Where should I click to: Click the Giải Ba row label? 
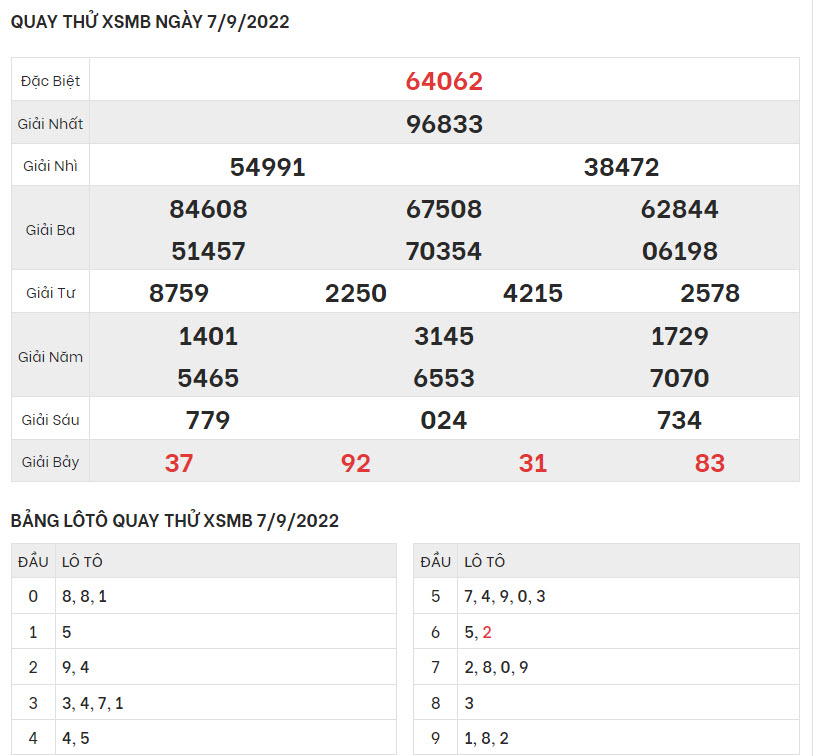pyautogui.click(x=50, y=230)
